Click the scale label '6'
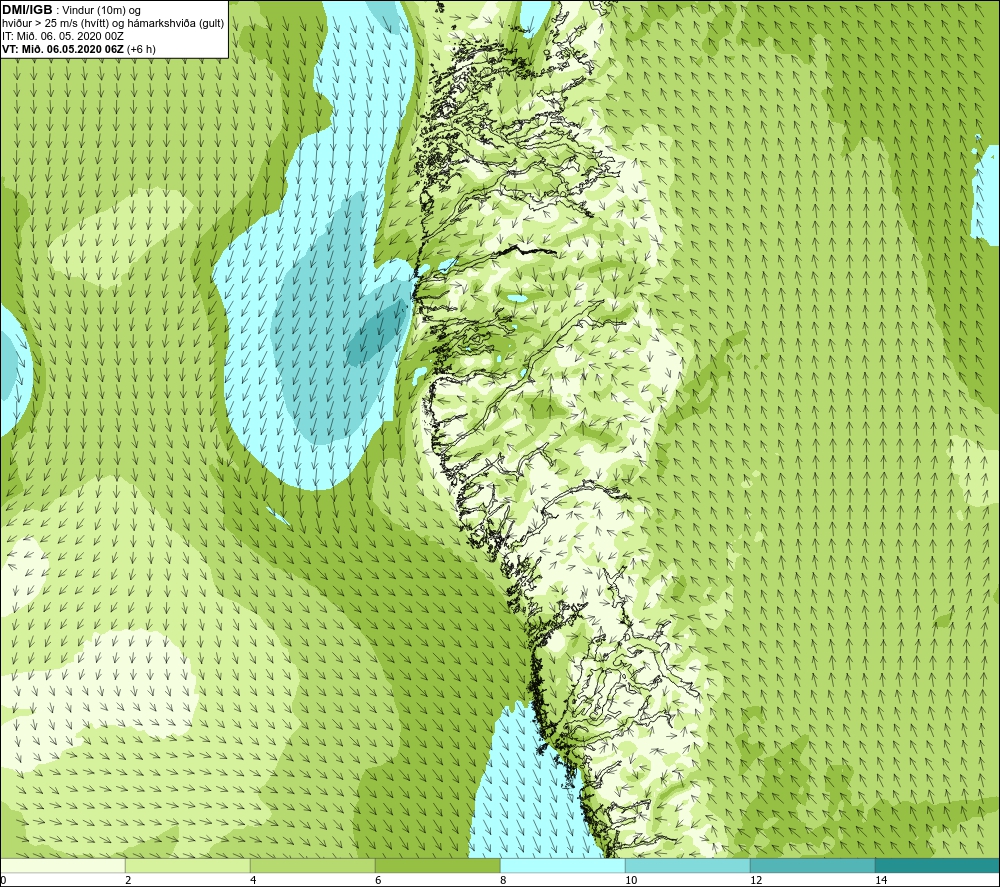1000x887 pixels. click(x=378, y=880)
